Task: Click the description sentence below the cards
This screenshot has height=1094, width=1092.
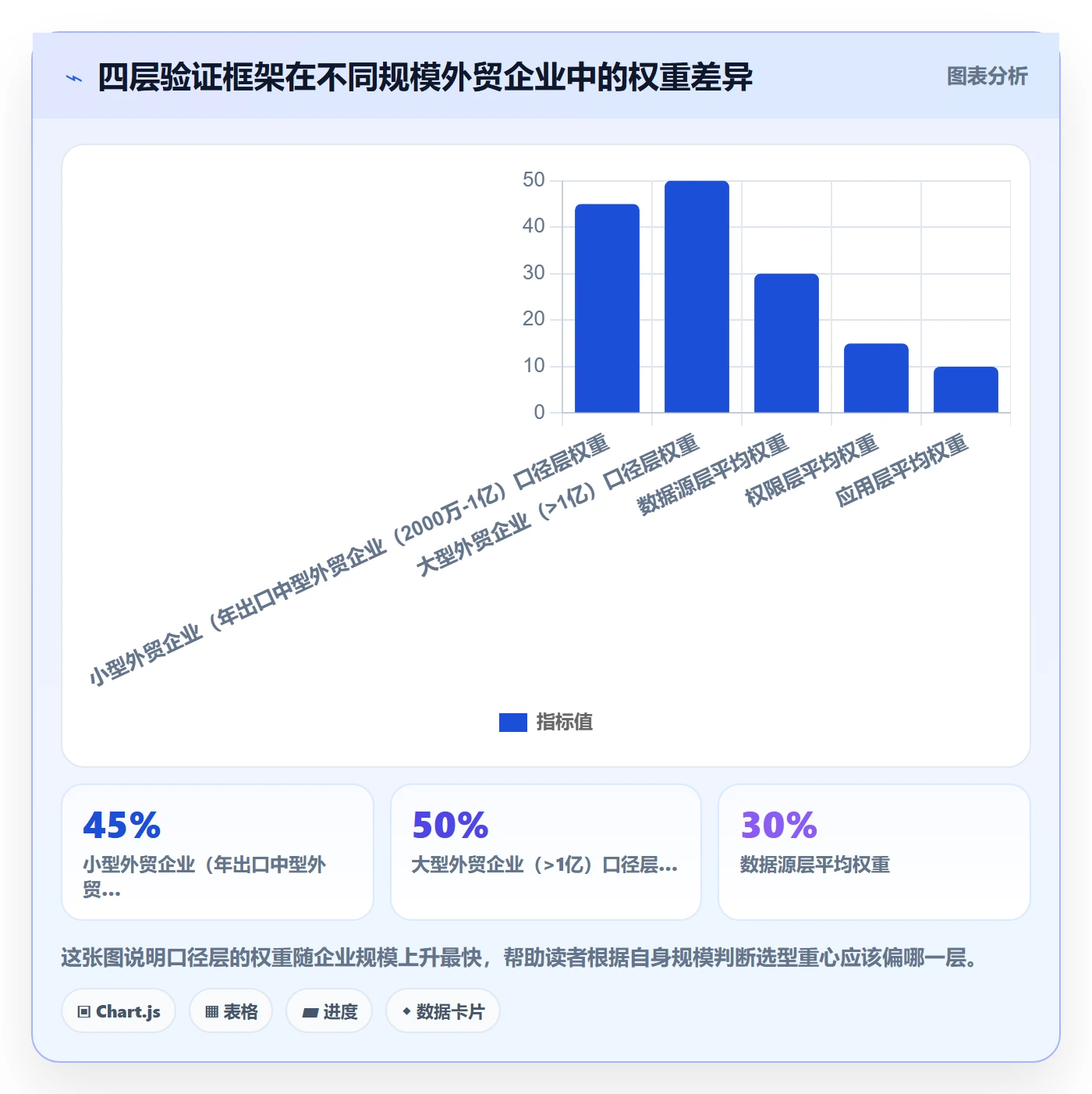Action: click(521, 957)
